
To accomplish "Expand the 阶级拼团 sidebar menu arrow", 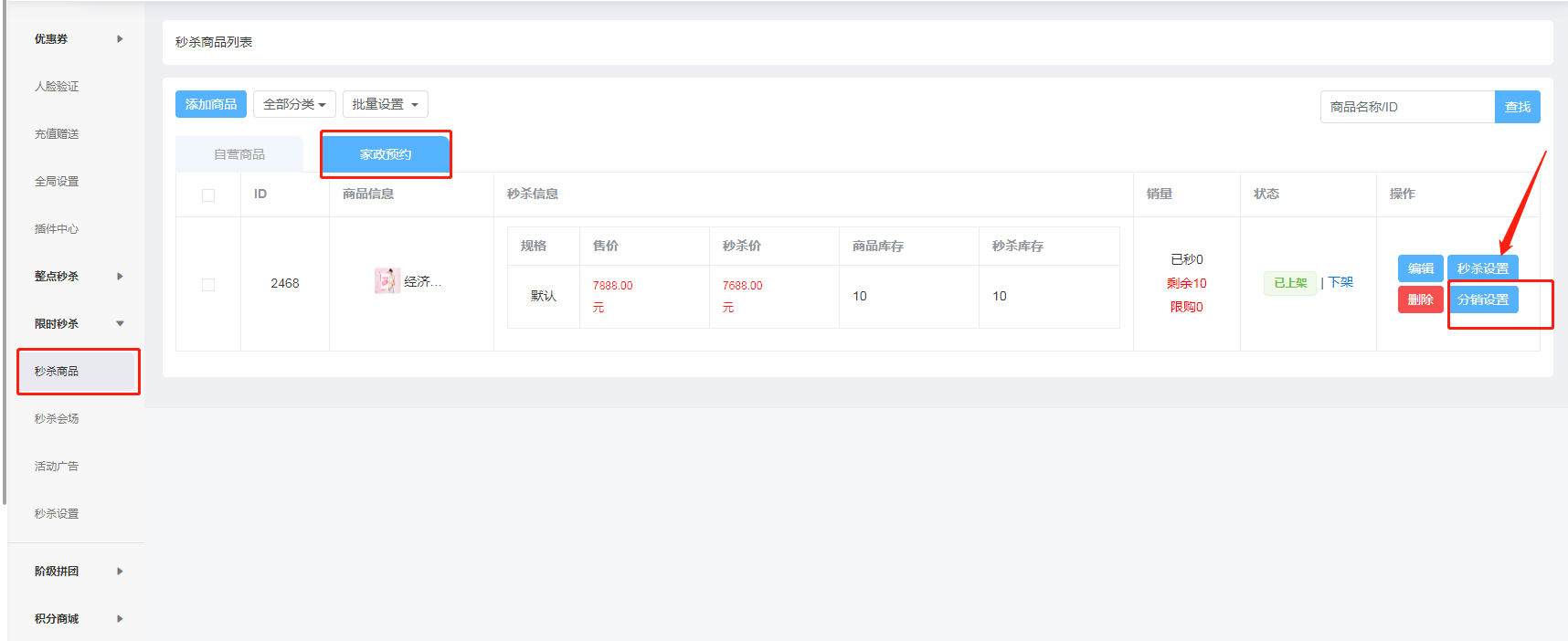I will [120, 572].
